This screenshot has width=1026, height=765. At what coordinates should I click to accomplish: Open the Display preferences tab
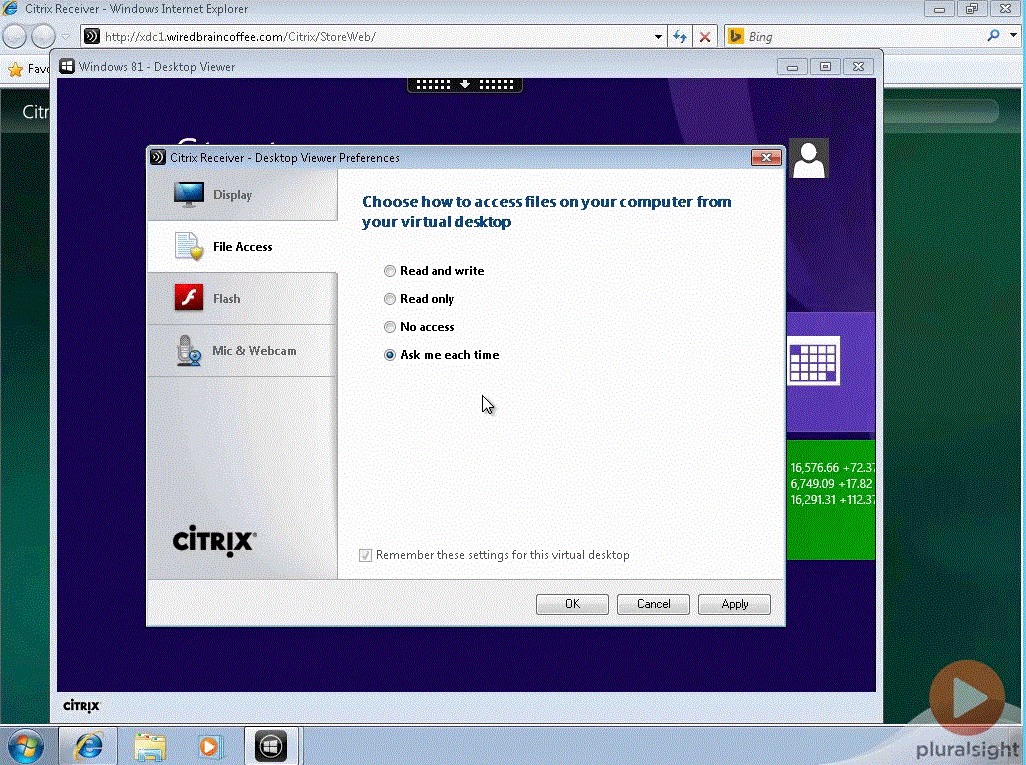pos(242,195)
